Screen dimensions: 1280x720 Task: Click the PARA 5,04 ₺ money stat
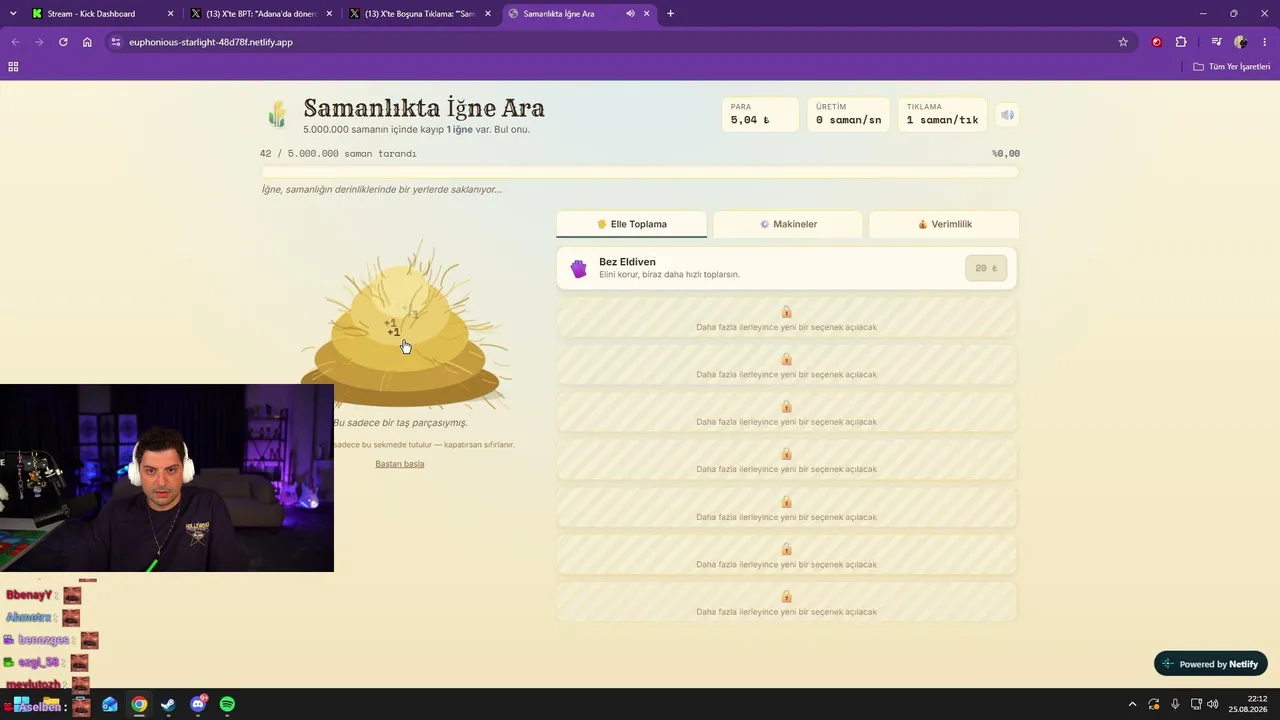pyautogui.click(x=760, y=114)
